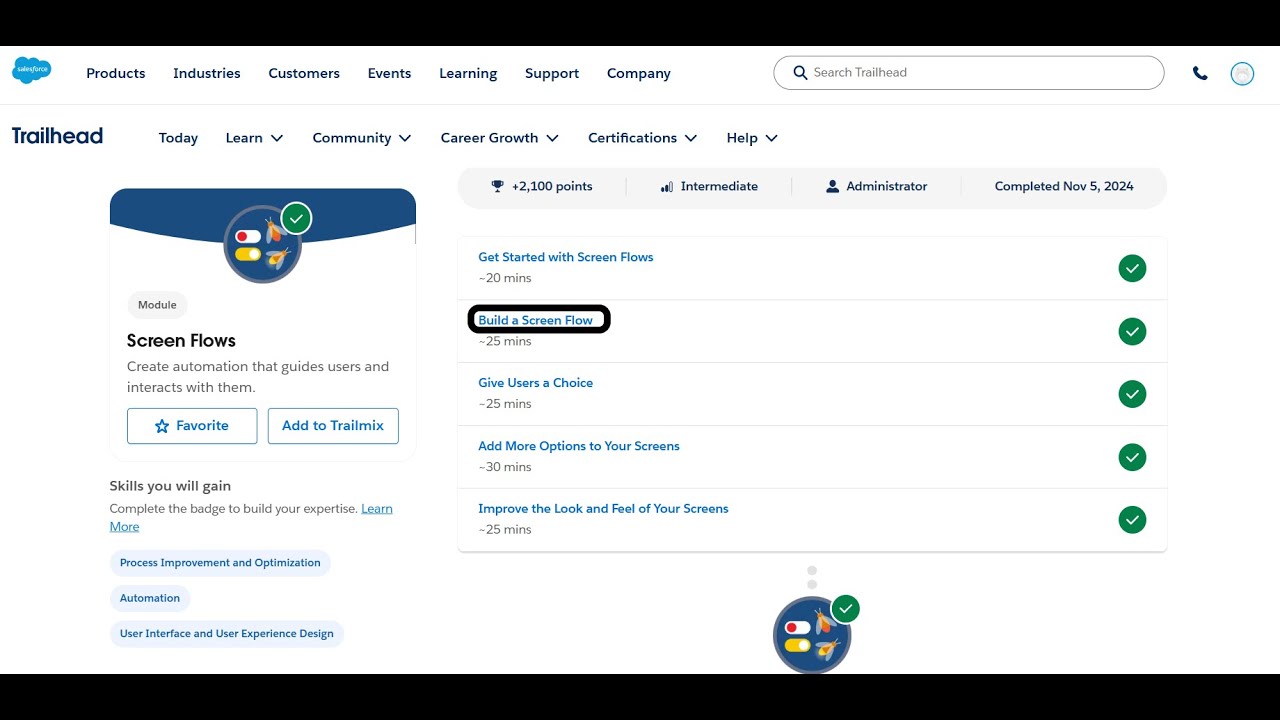This screenshot has width=1280, height=720.
Task: Click the search magnifier icon
Action: tap(800, 73)
